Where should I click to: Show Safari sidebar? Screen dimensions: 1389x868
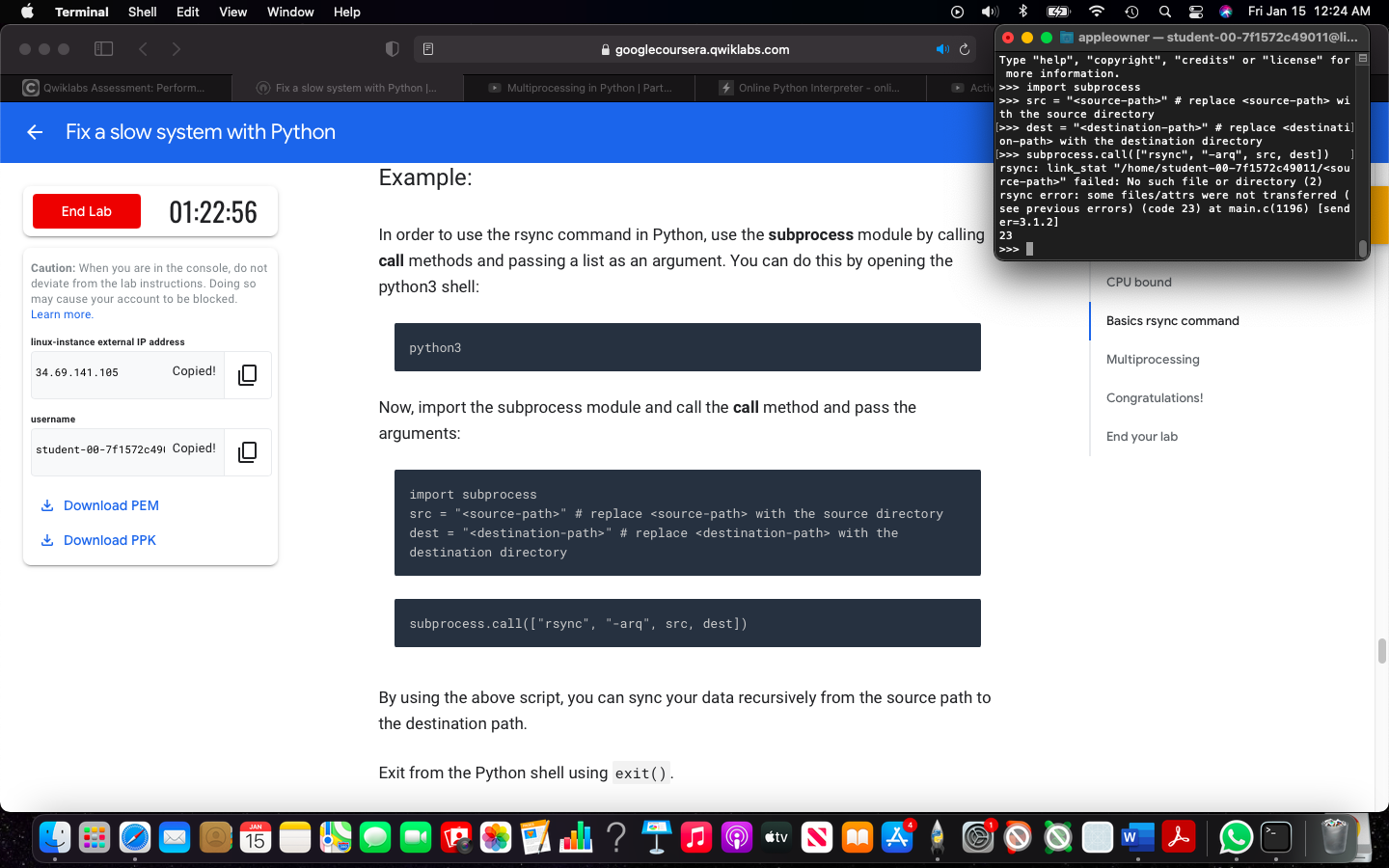coord(103,49)
